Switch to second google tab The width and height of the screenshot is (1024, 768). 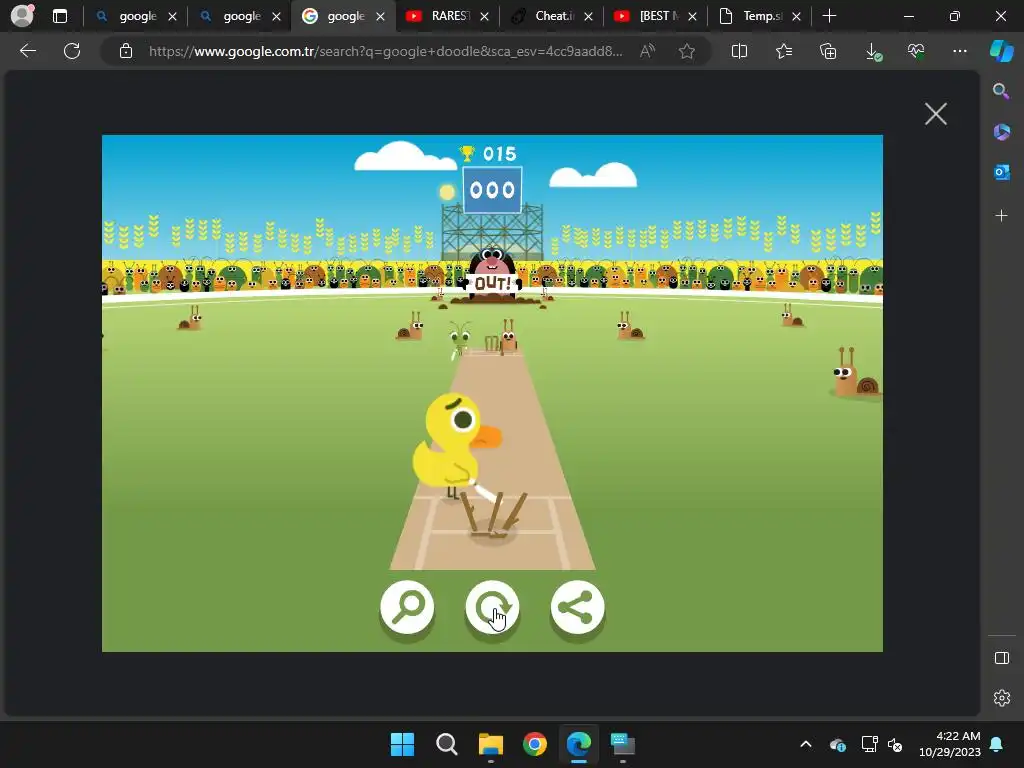tap(239, 16)
